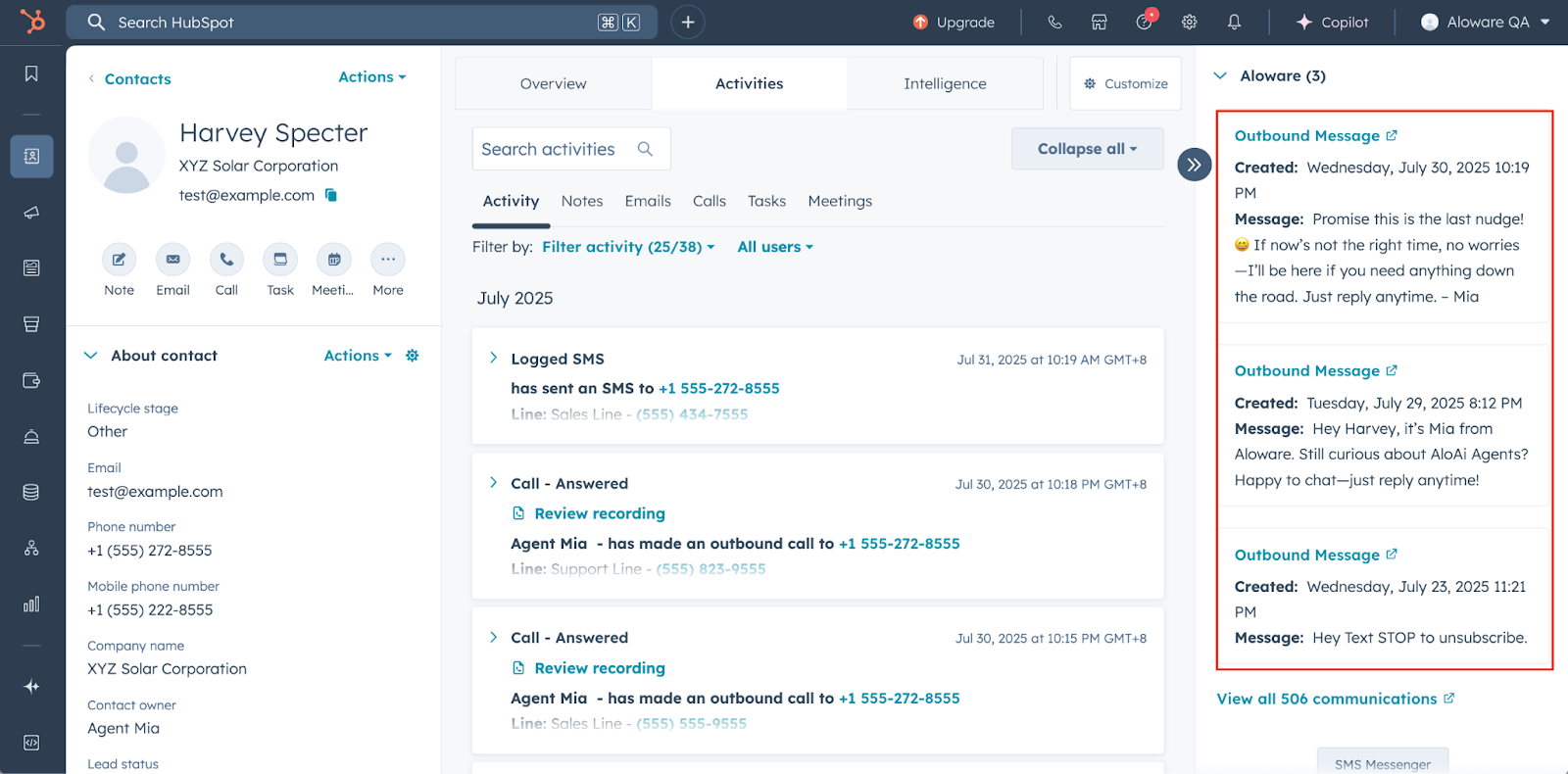1568x774 pixels.
Task: Open the HubSpot sprocket logo home
Action: point(32,21)
